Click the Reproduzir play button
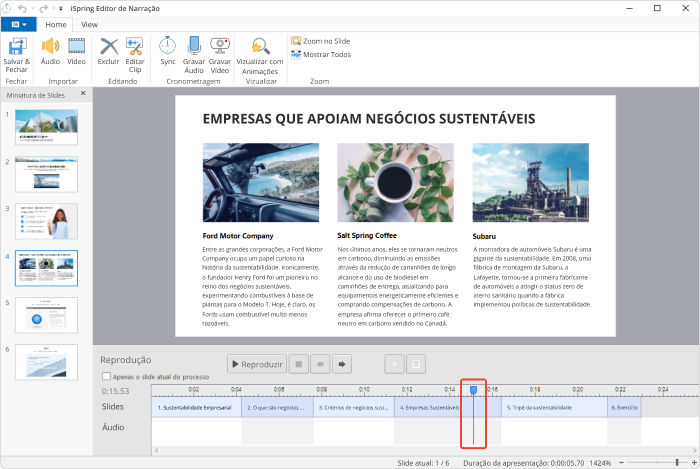Image resolution: width=700 pixels, height=469 pixels. click(257, 364)
